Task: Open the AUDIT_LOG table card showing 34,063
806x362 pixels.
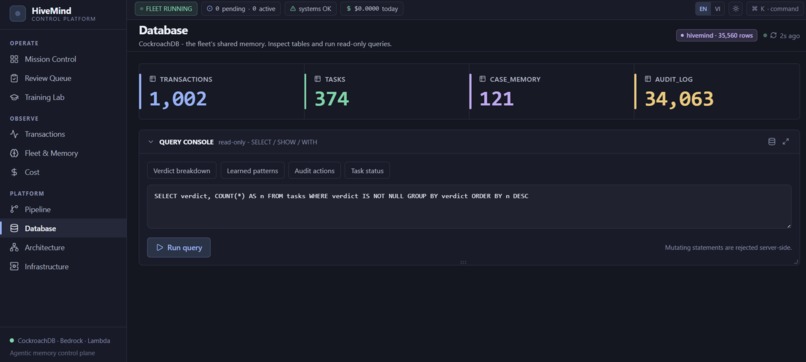Action: click(717, 92)
